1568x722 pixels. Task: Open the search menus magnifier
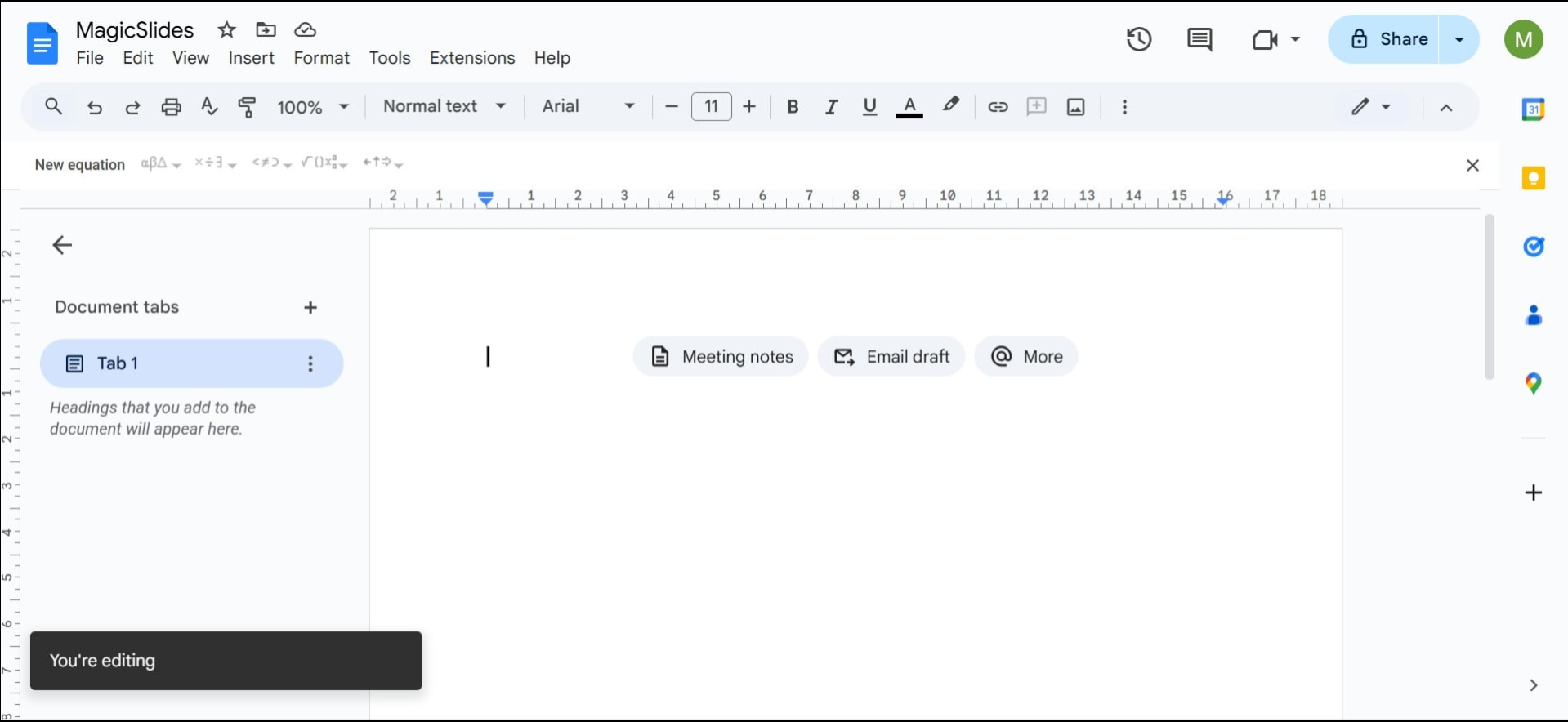point(53,106)
